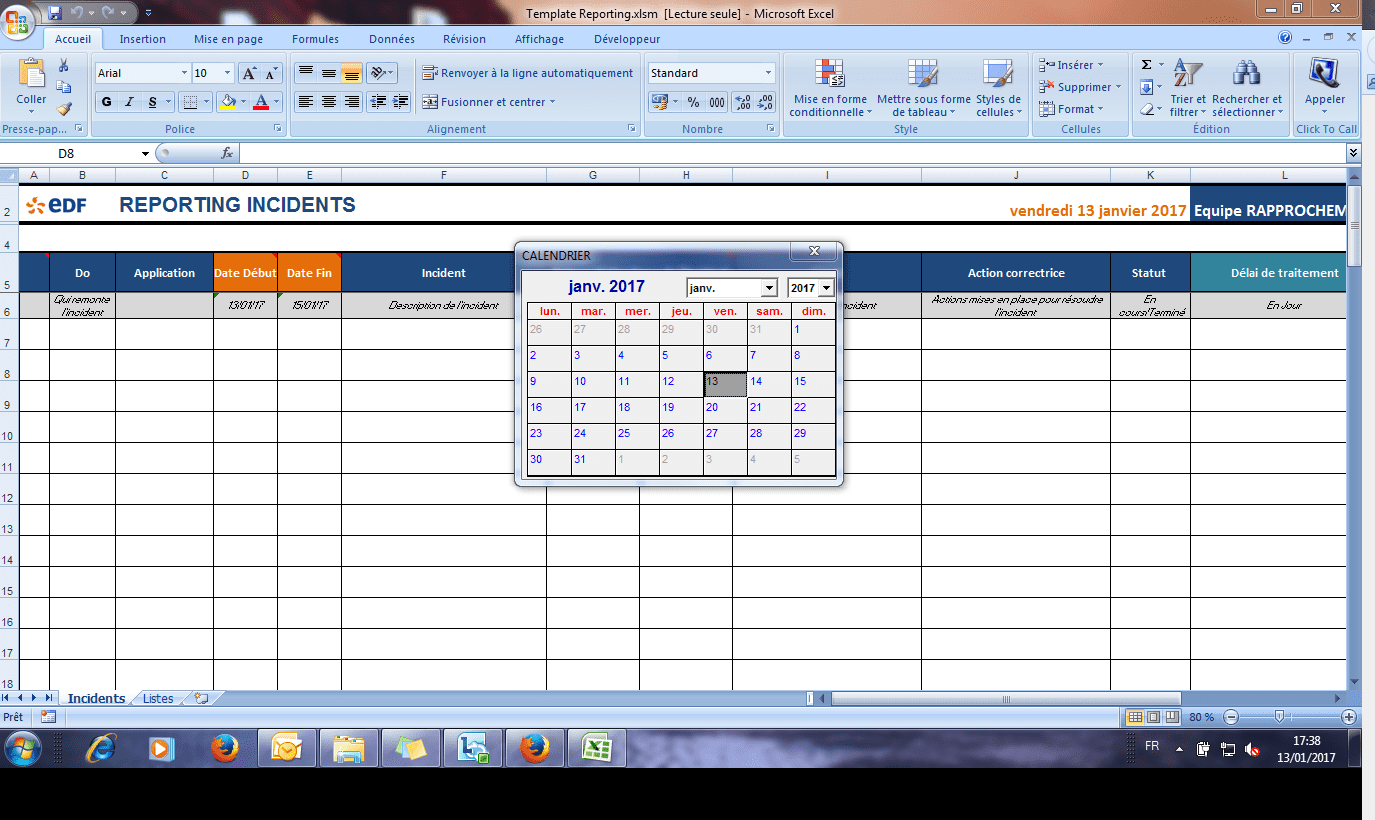Screen dimensions: 1375x820
Task: Undo the last action
Action: tap(76, 13)
